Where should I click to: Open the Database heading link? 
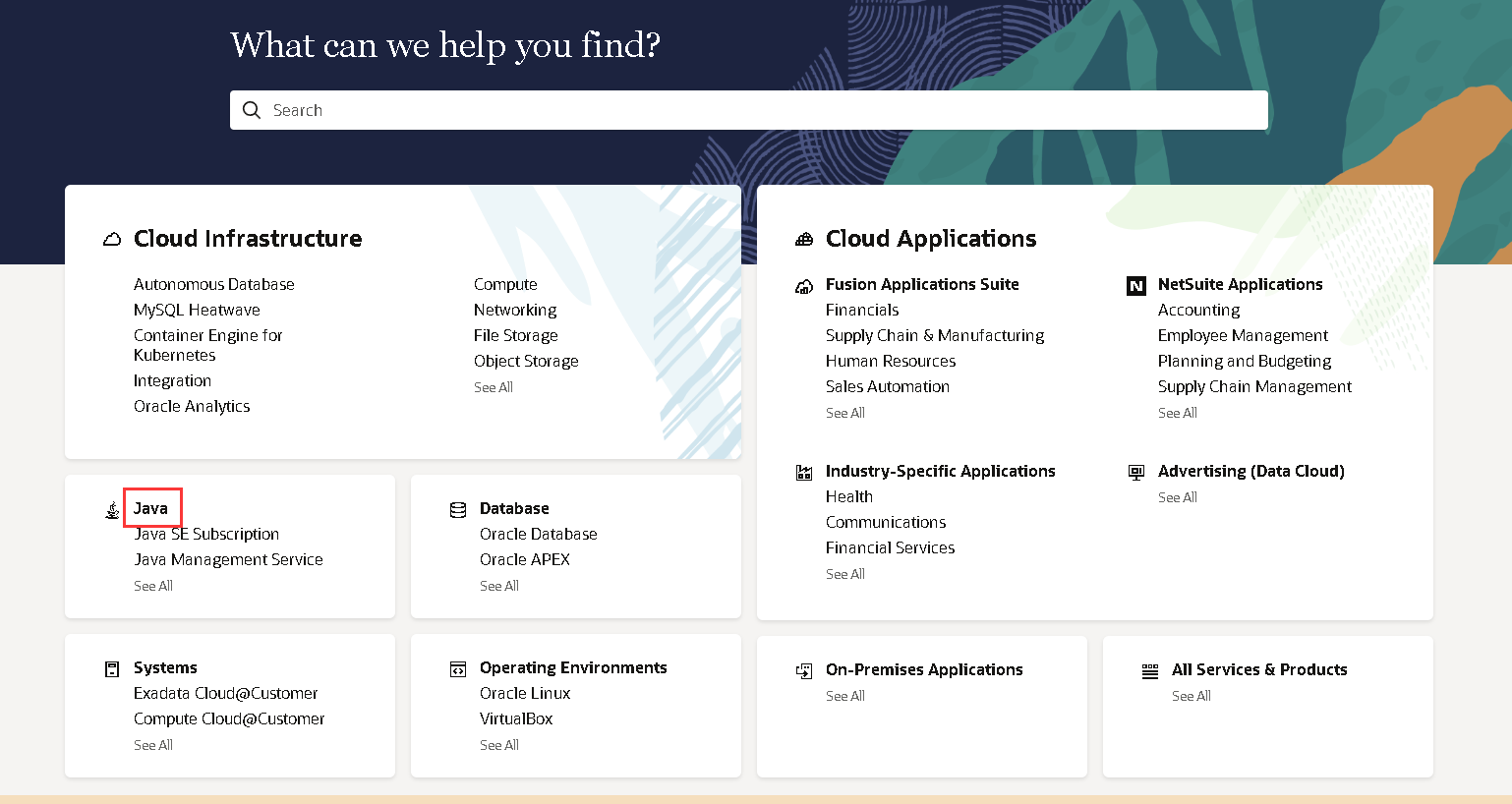pos(514,508)
